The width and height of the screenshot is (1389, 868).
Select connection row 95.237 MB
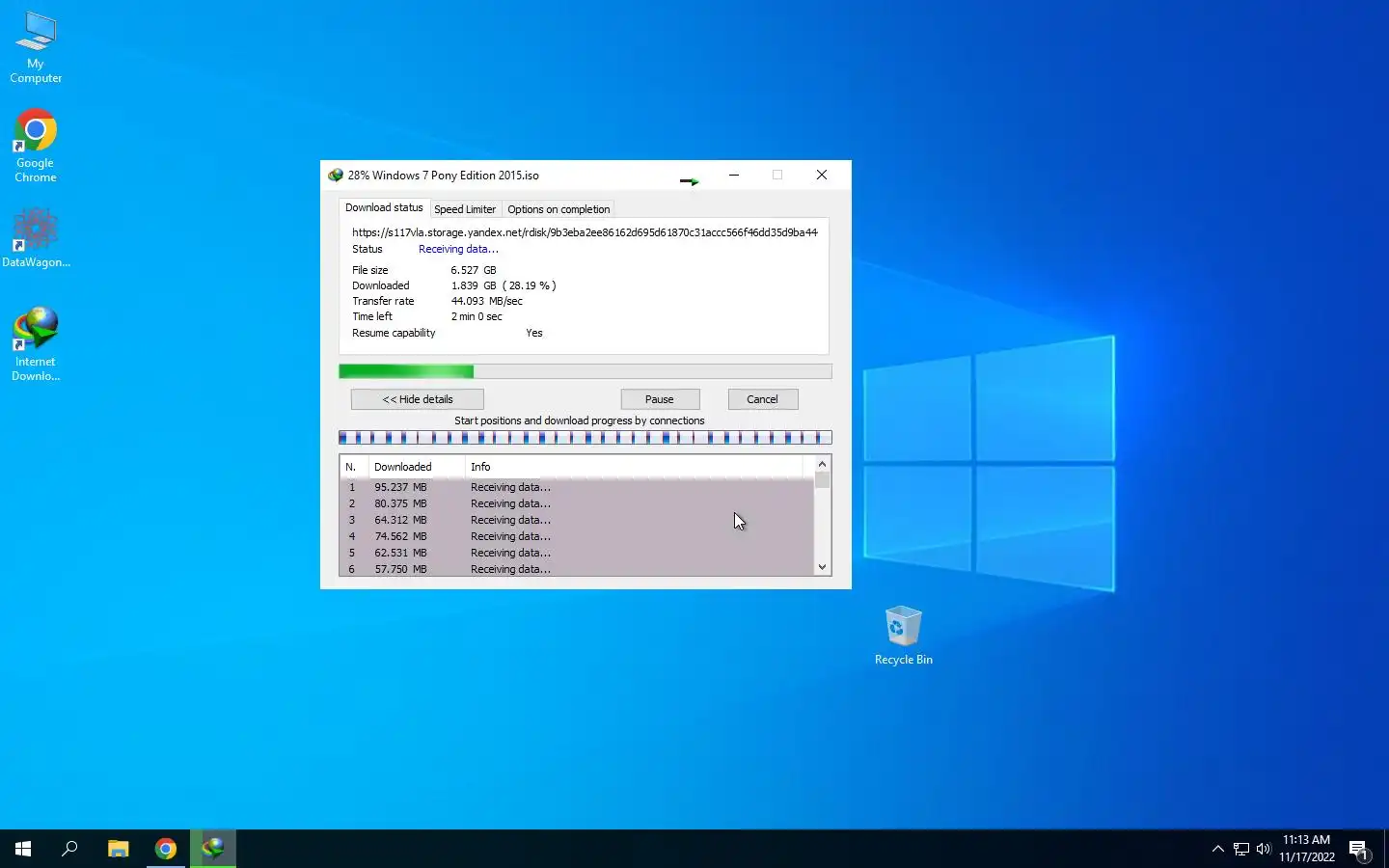pyautogui.click(x=577, y=488)
